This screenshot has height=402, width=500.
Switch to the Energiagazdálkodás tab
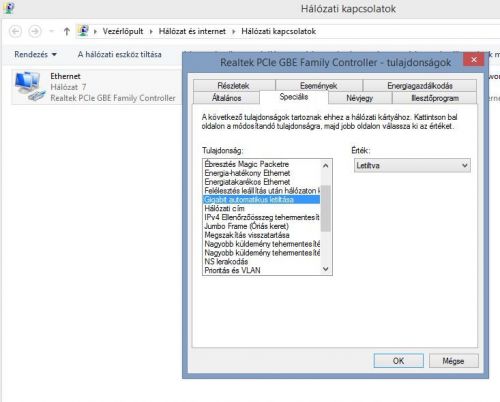(x=420, y=86)
